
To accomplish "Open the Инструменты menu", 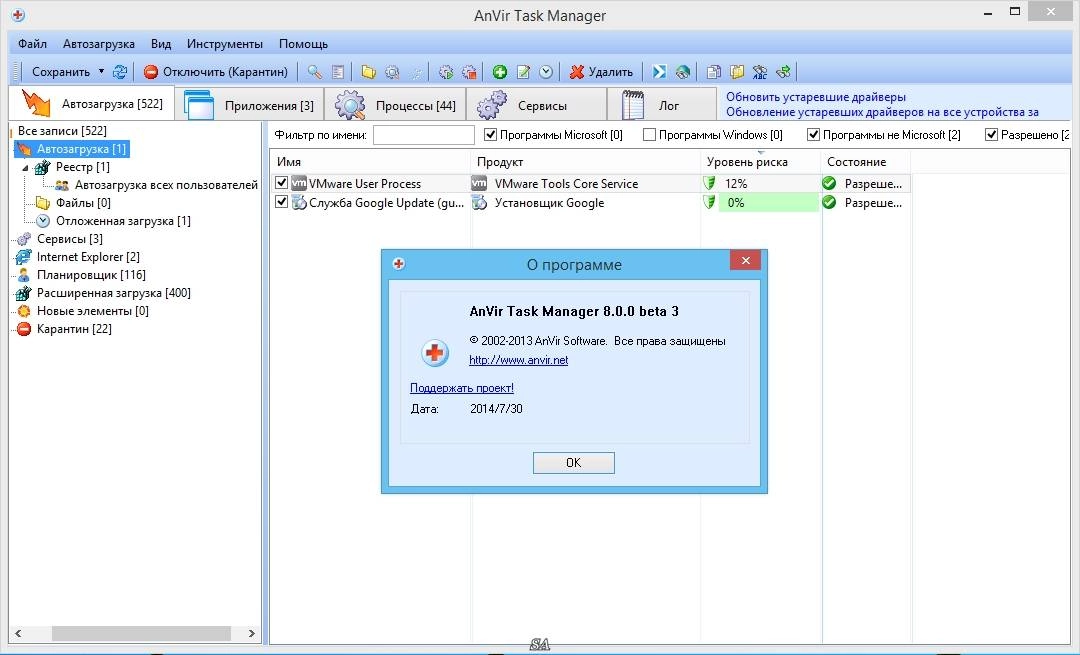I will pos(225,43).
